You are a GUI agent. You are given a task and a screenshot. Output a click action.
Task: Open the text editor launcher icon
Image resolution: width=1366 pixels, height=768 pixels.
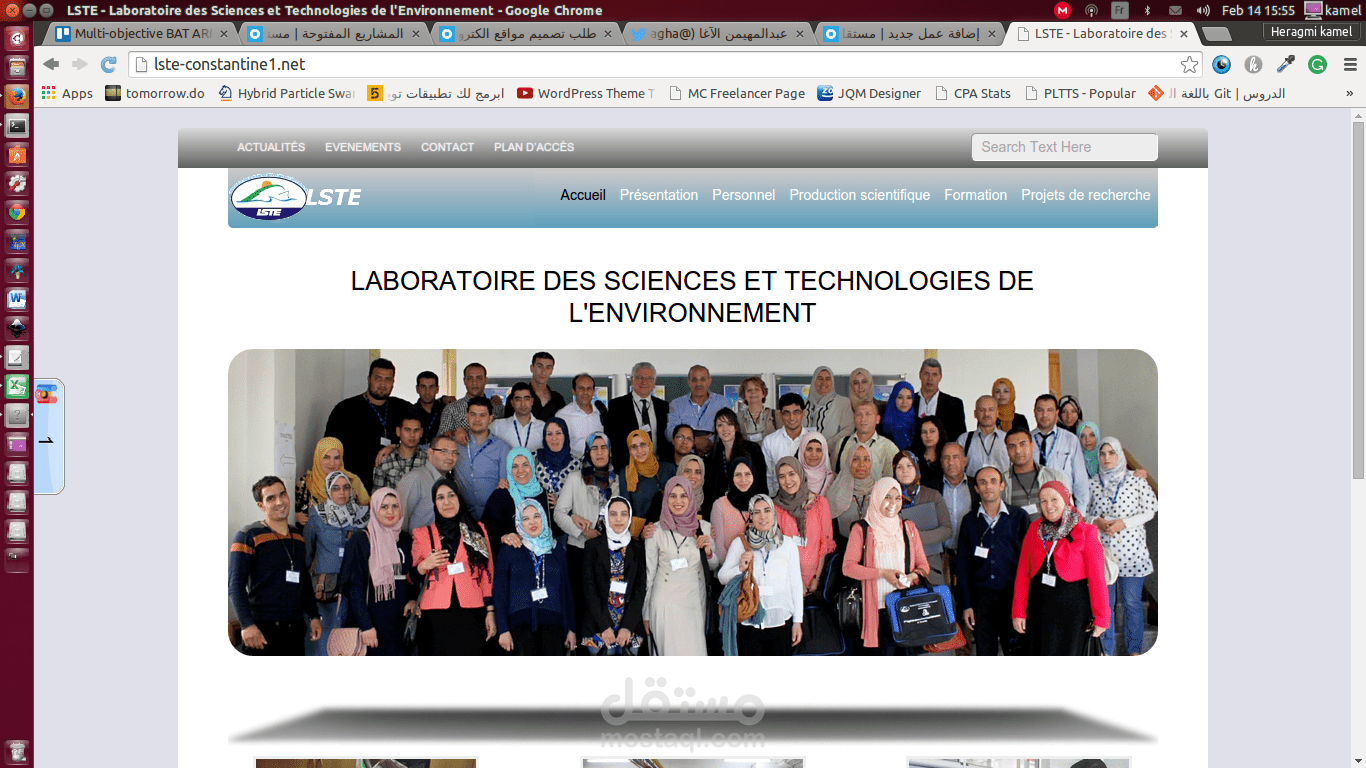click(17, 357)
